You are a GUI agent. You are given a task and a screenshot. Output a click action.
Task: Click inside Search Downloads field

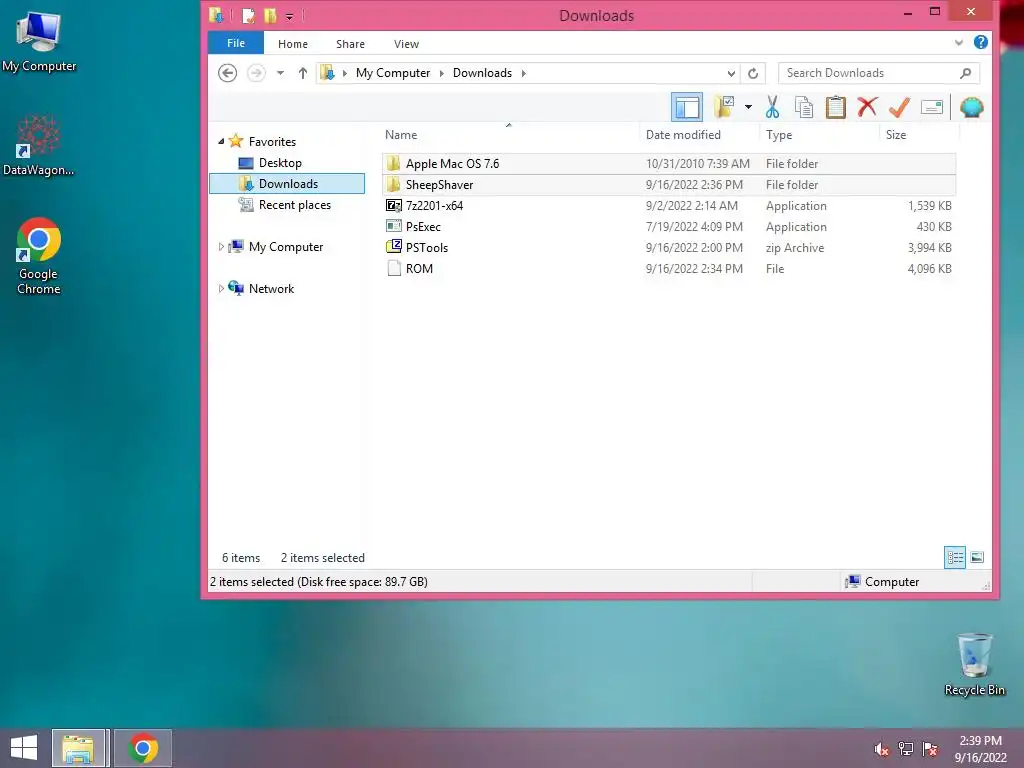pyautogui.click(x=869, y=73)
